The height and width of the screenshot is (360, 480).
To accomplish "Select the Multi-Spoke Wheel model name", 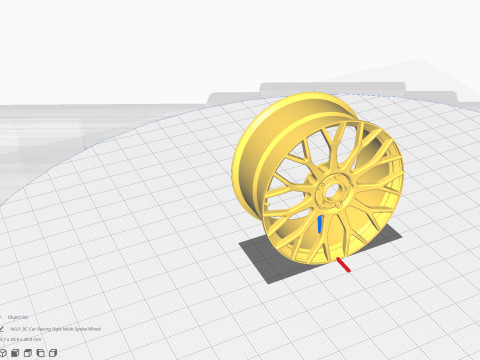I will tap(55, 329).
